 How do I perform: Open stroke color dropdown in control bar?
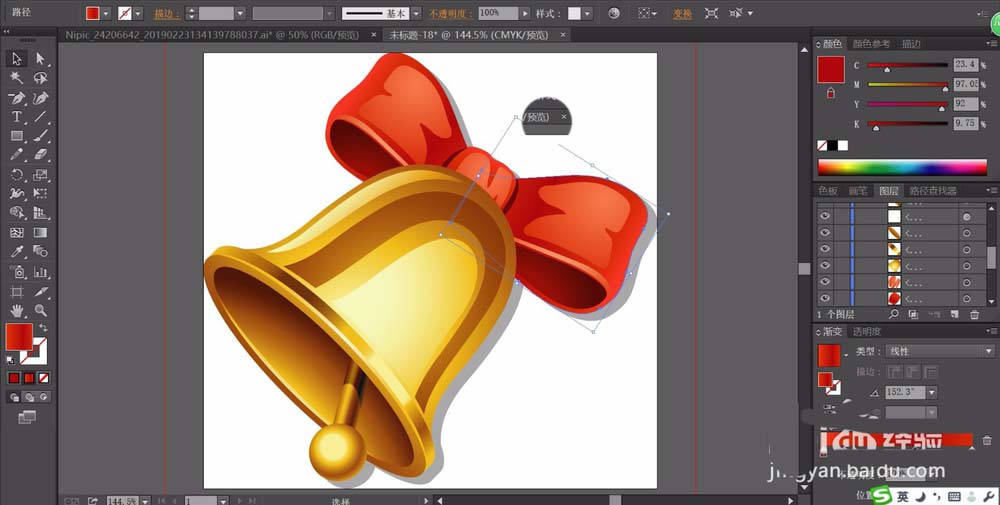click(138, 13)
